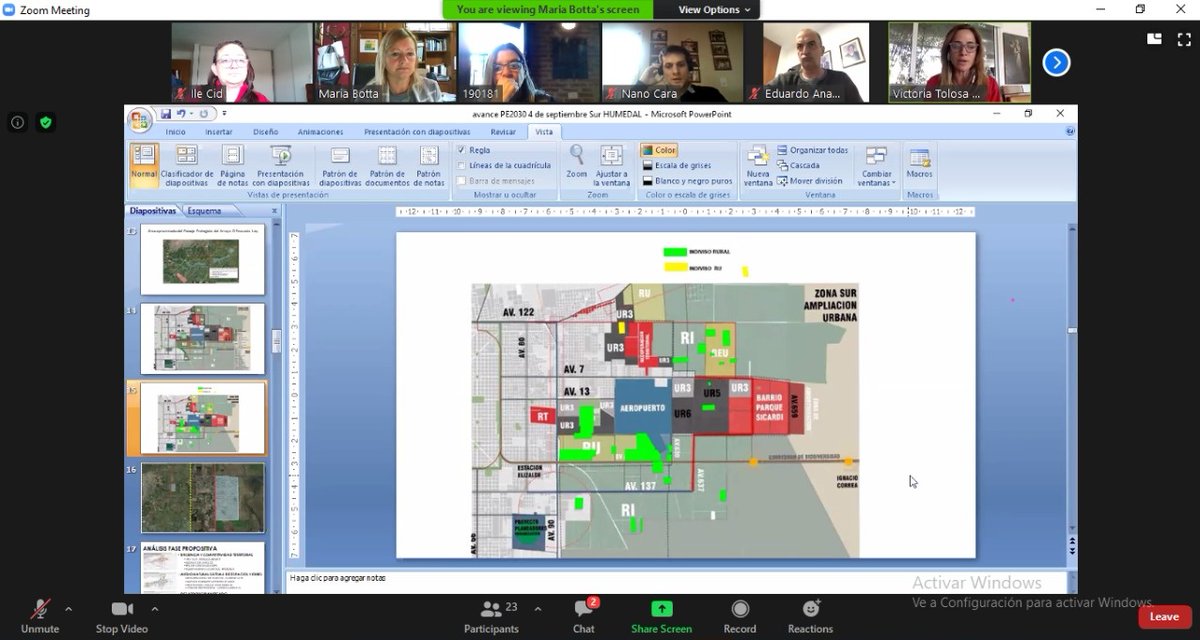Expand video options arrow next to Stop Video
This screenshot has height=640, width=1200.
155,608
